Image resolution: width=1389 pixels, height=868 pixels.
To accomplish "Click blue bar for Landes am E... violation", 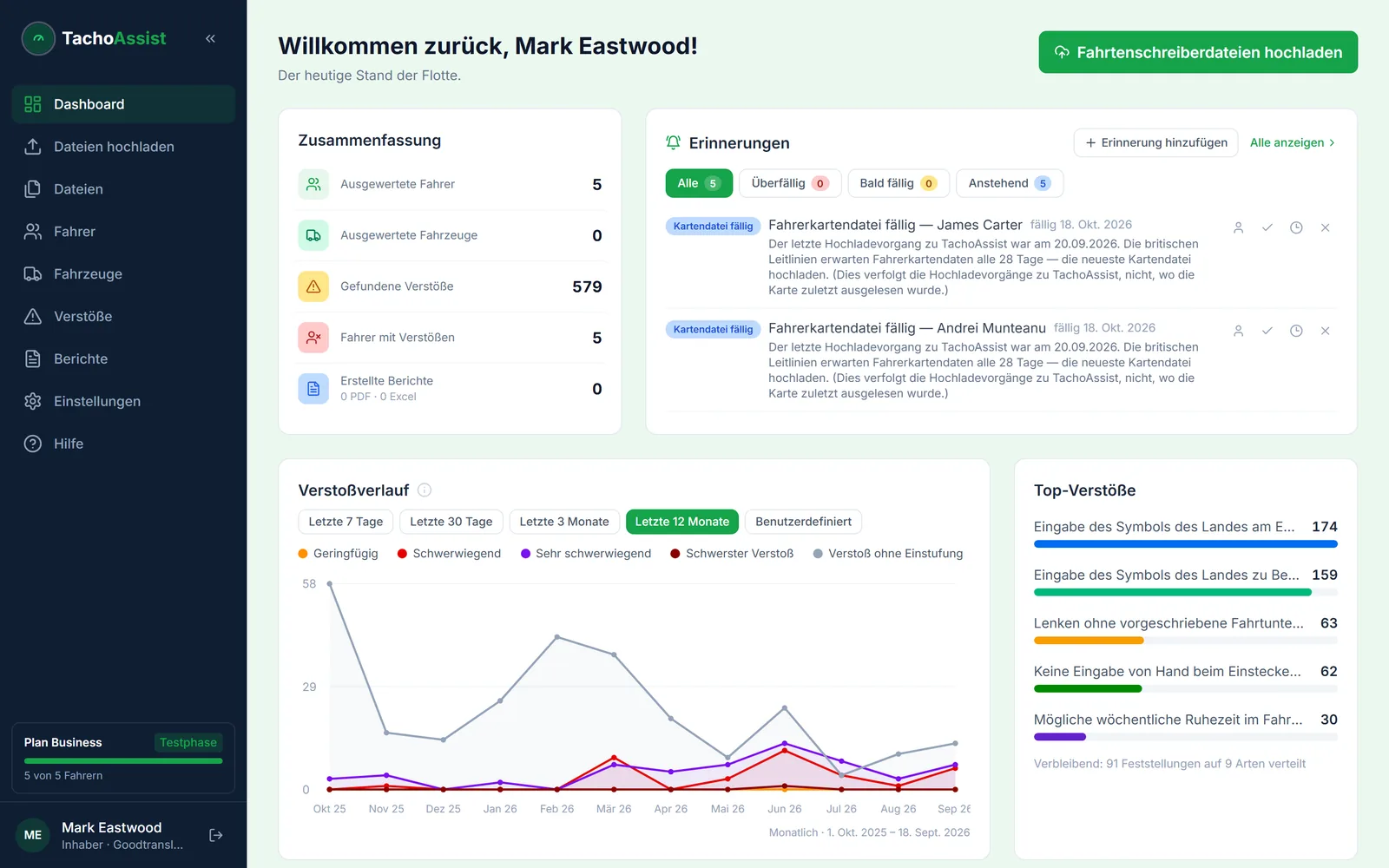I will click(1186, 544).
